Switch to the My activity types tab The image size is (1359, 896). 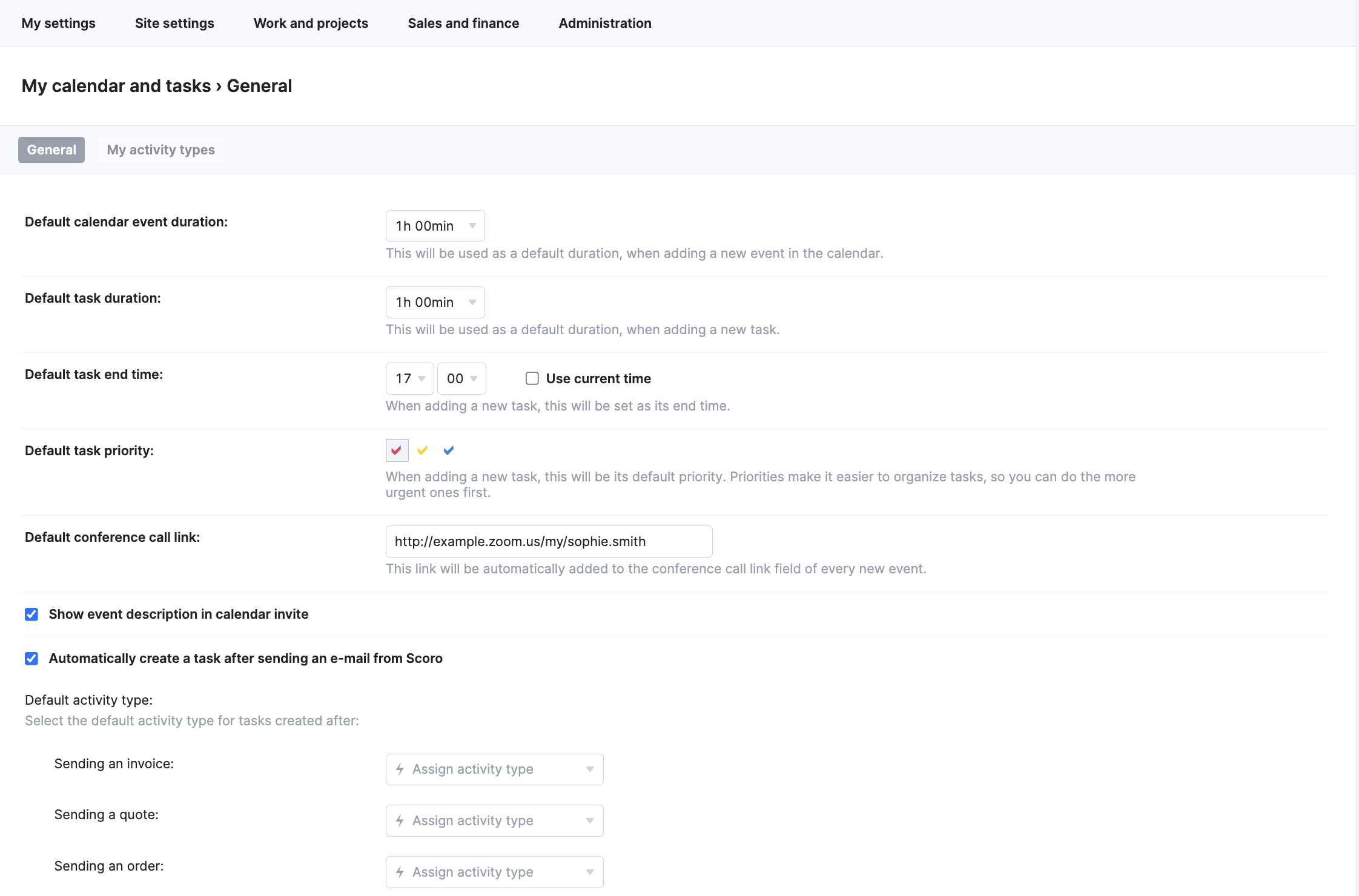pyautogui.click(x=161, y=150)
